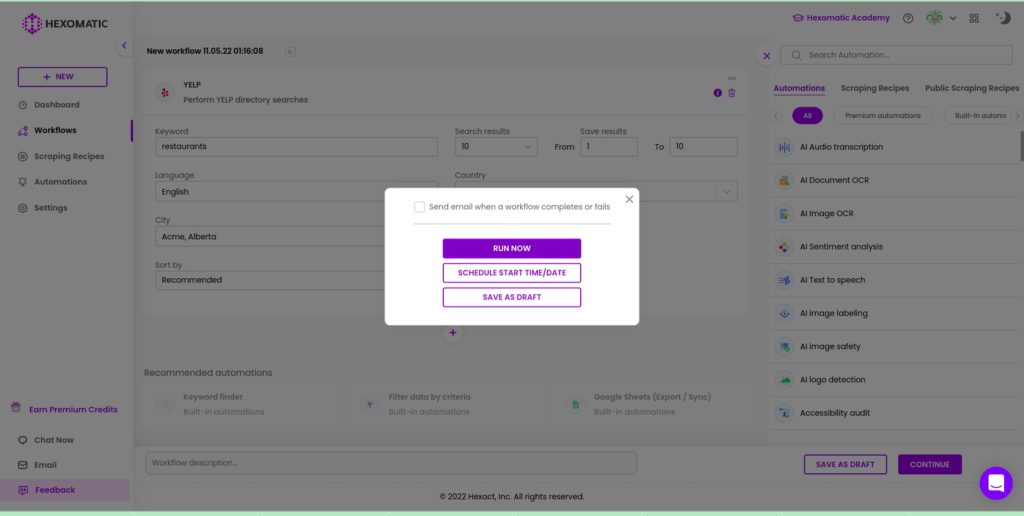Close the run options dialog
Screen dimensions: 1024x516
click(x=629, y=199)
